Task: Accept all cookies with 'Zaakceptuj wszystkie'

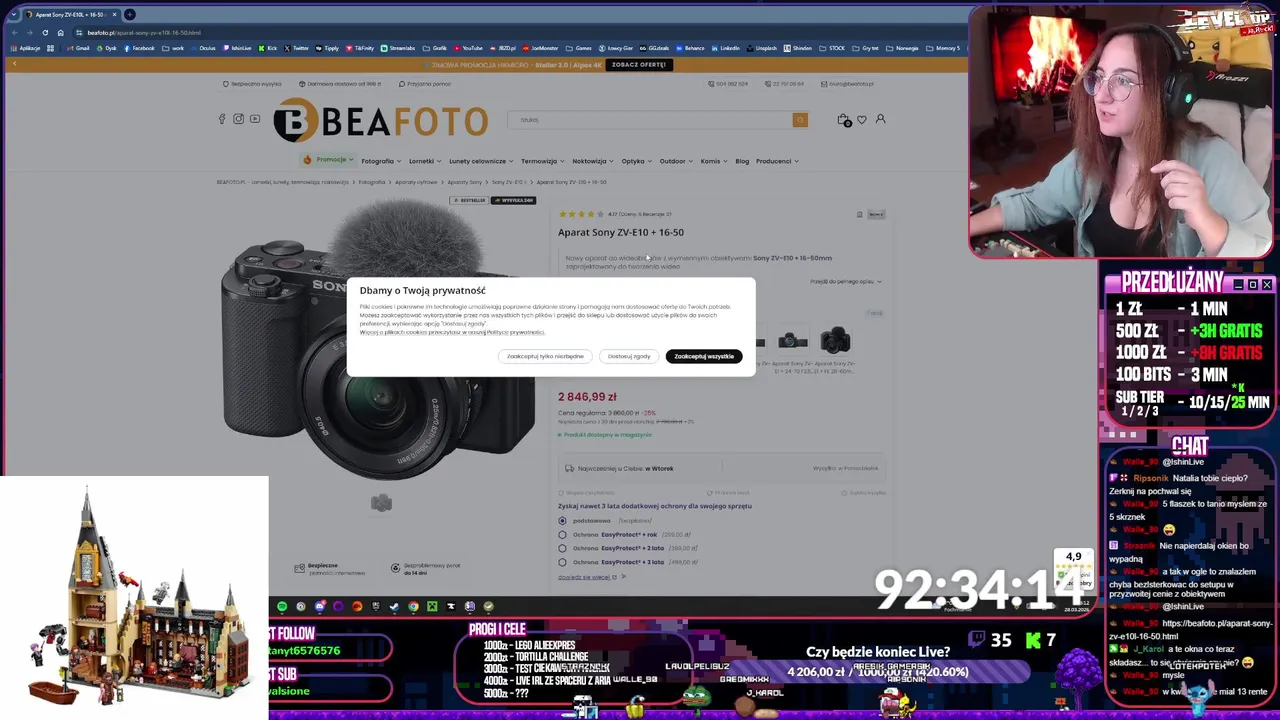Action: 704,356
